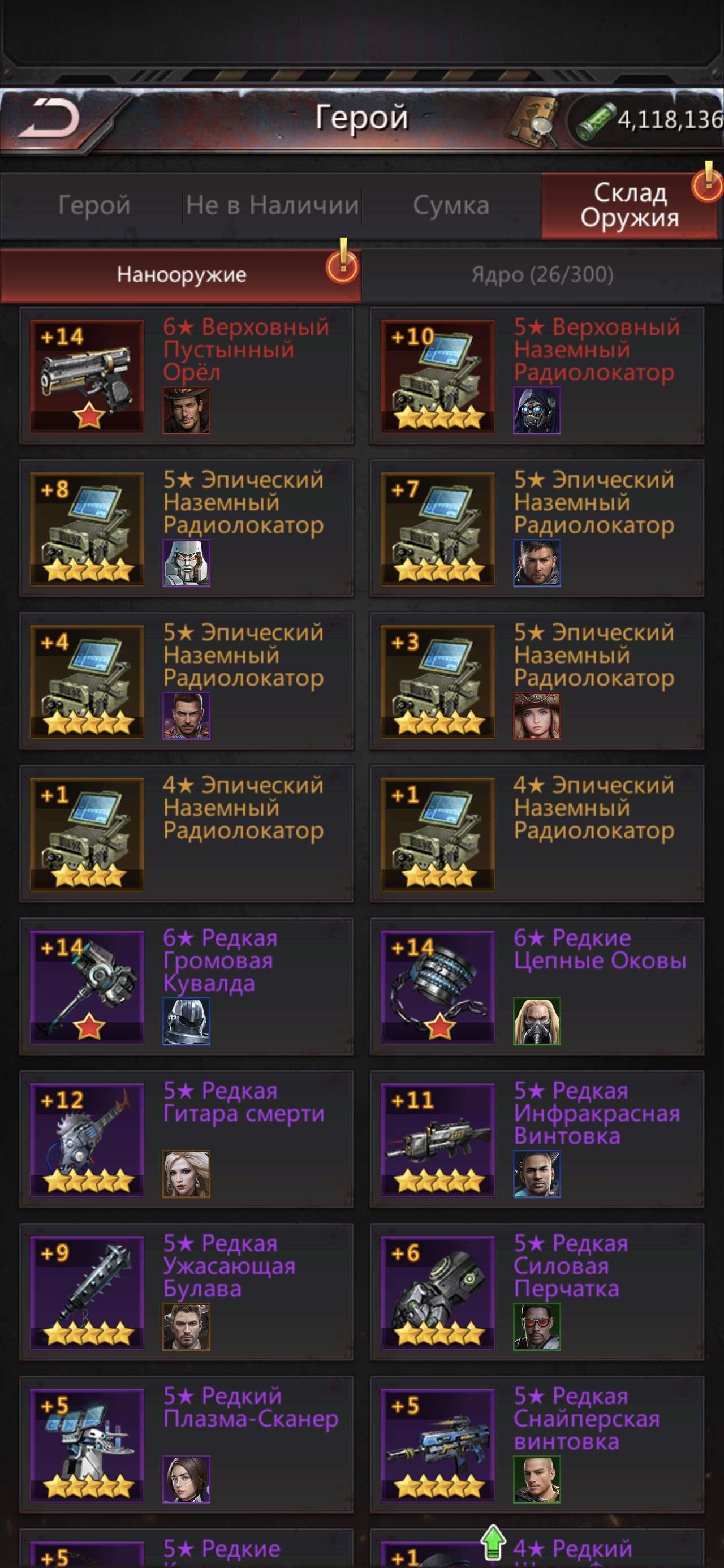Viewport: 724px width, 1568px height.
Task: Tap robot hero portrait on +8 Радиолокатор
Action: (186, 563)
